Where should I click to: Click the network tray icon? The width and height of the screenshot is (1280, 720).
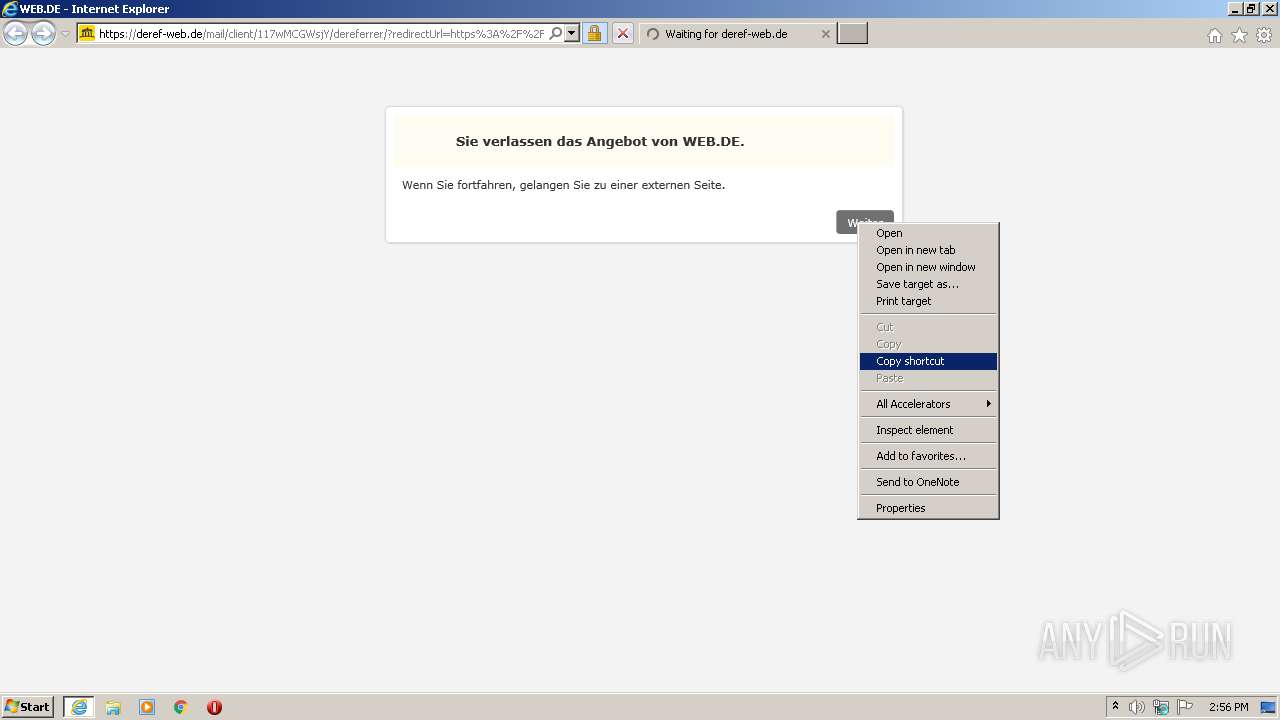click(x=1161, y=707)
